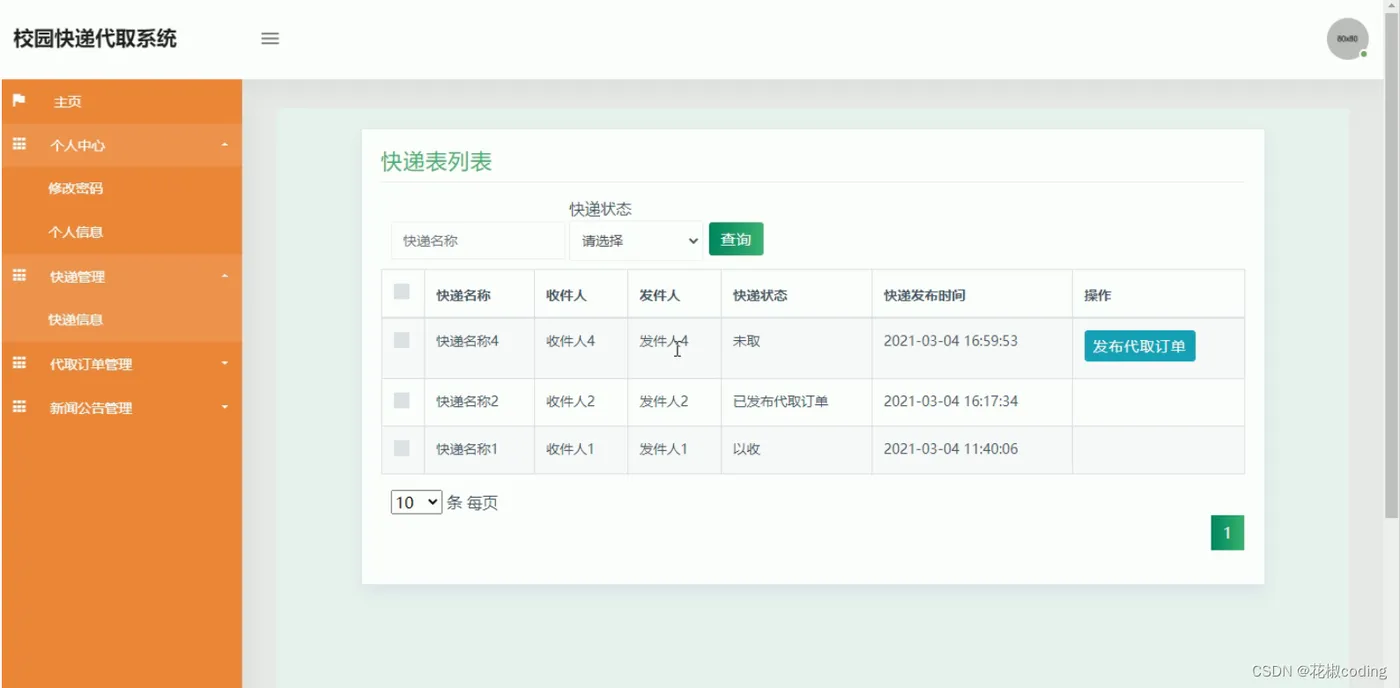Screen dimensions: 1400x688
Task: Expand 代取订单管理 using its arrow
Action: [225, 364]
